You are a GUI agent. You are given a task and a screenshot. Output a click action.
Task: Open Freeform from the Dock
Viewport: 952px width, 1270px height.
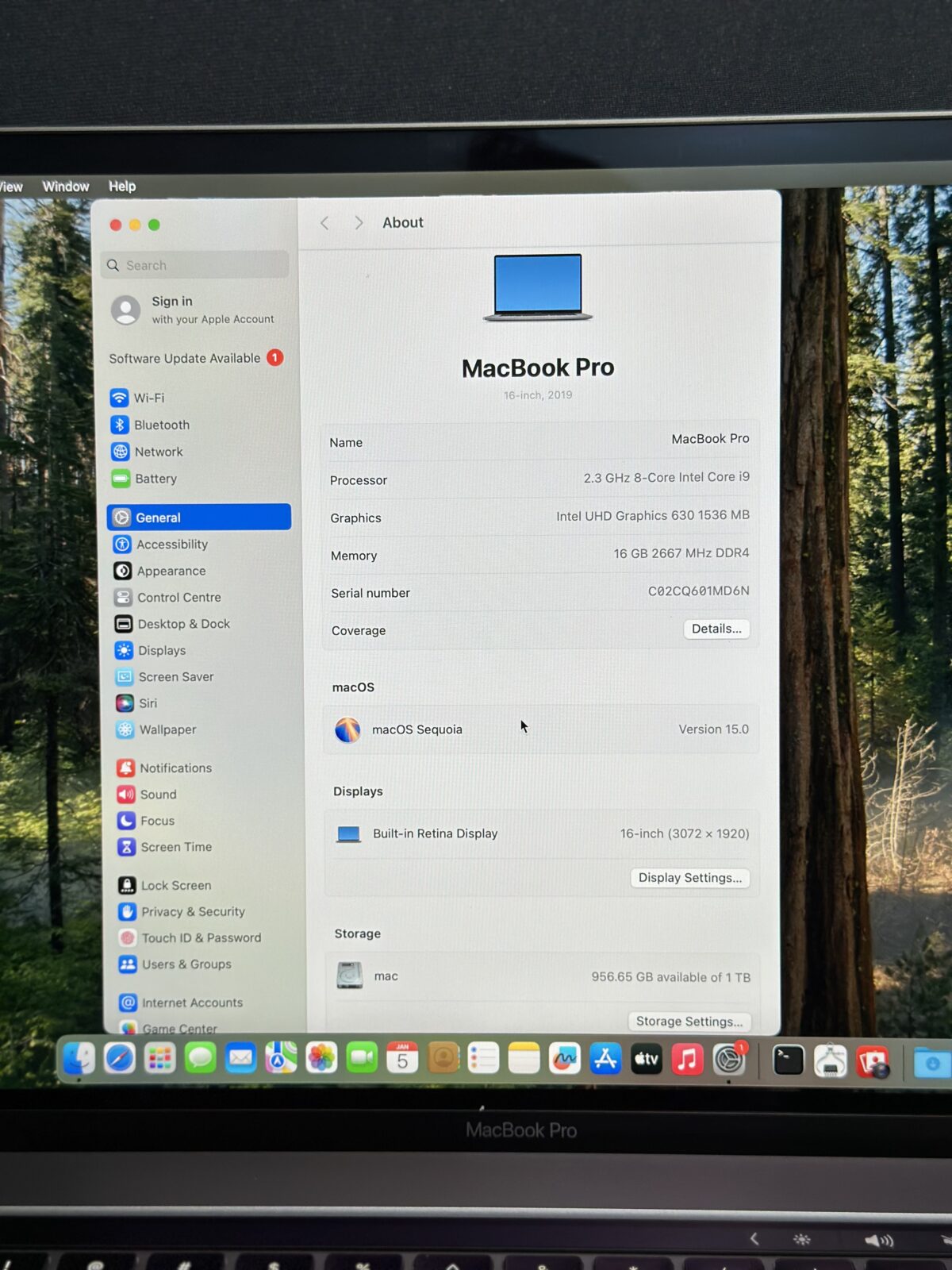pyautogui.click(x=564, y=1059)
